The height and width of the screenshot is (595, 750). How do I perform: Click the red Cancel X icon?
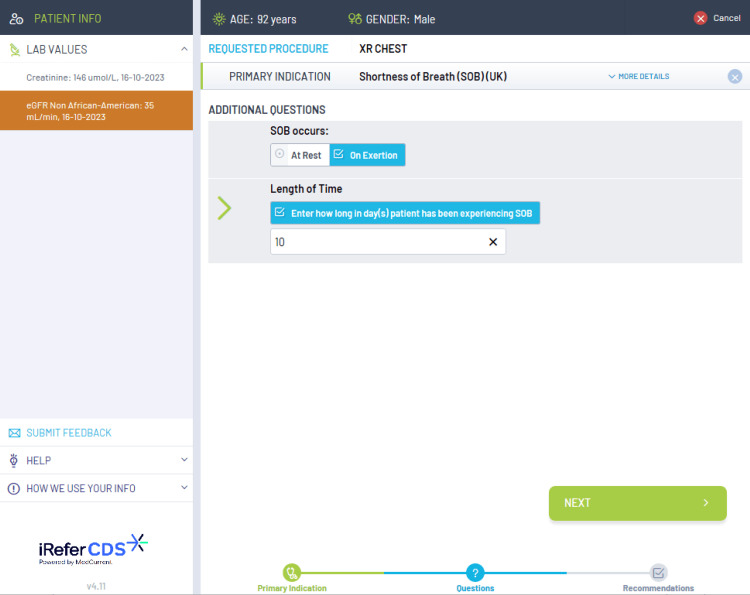701,18
